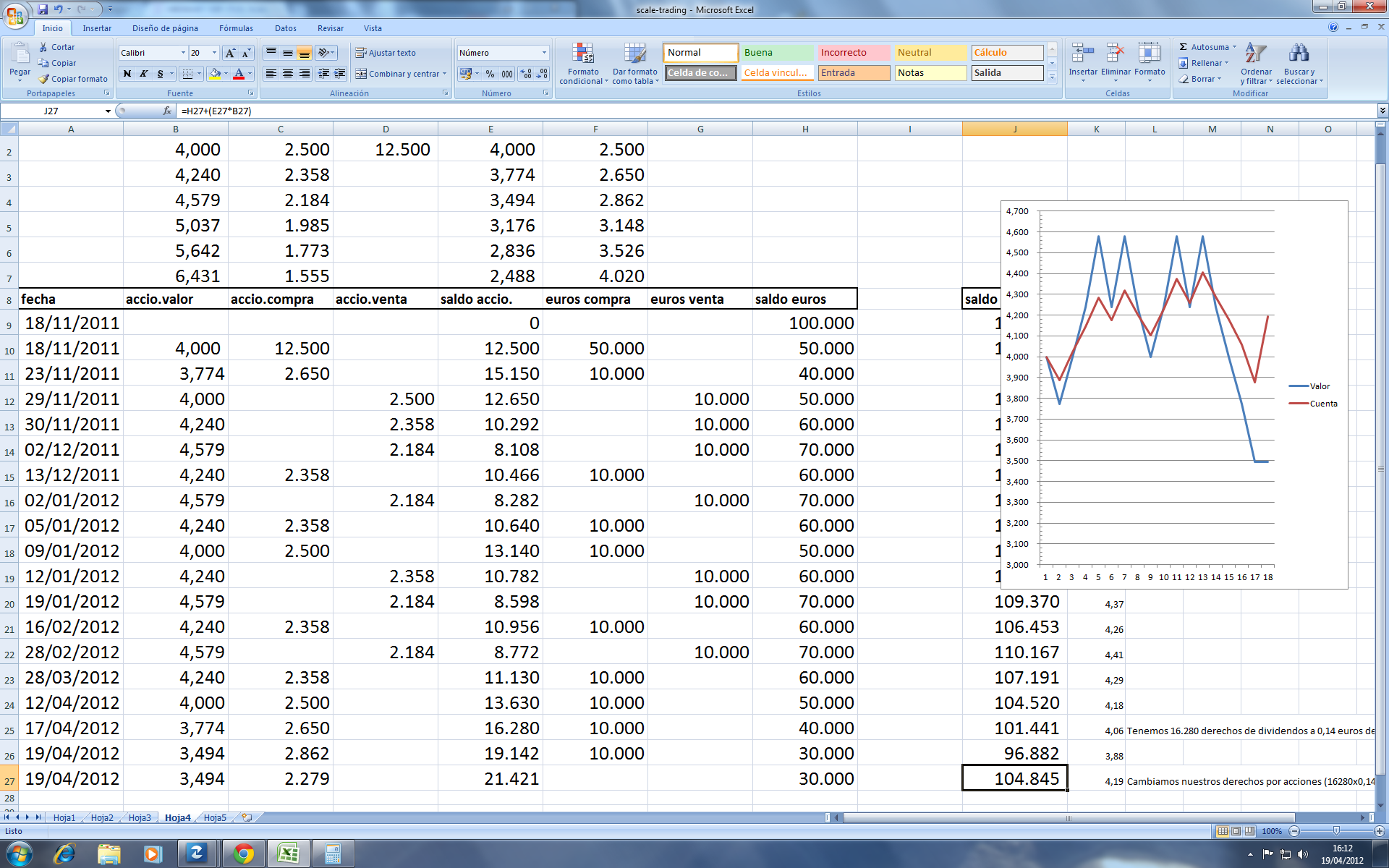The height and width of the screenshot is (868, 1389).
Task: Click the Autosuma sigma icon
Action: click(1184, 47)
